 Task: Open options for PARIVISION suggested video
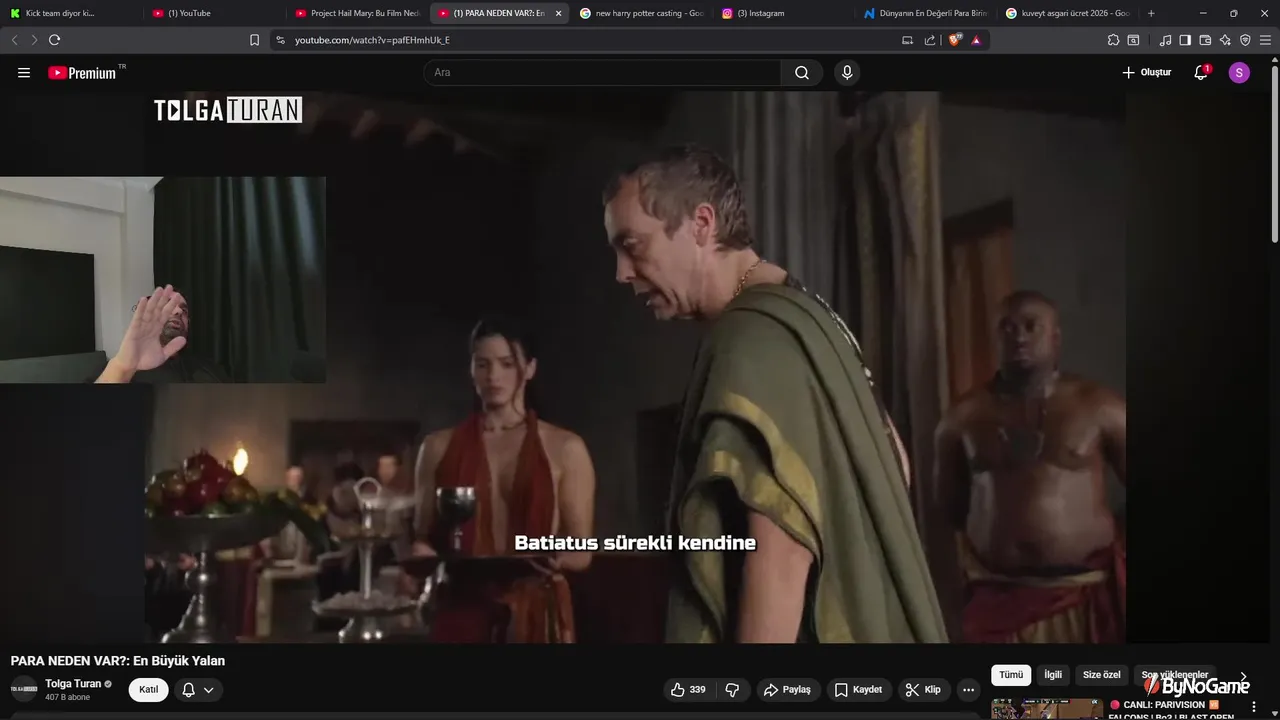[1253, 707]
